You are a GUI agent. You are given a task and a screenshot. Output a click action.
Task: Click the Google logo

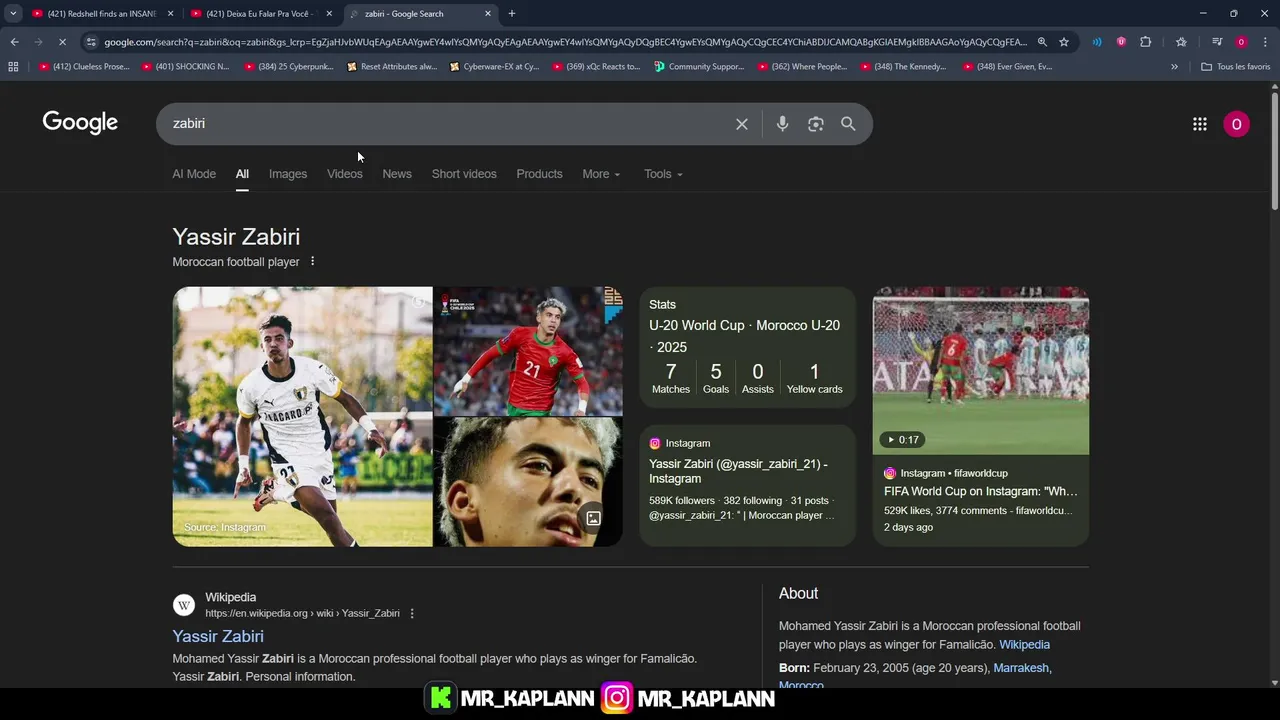(80, 122)
